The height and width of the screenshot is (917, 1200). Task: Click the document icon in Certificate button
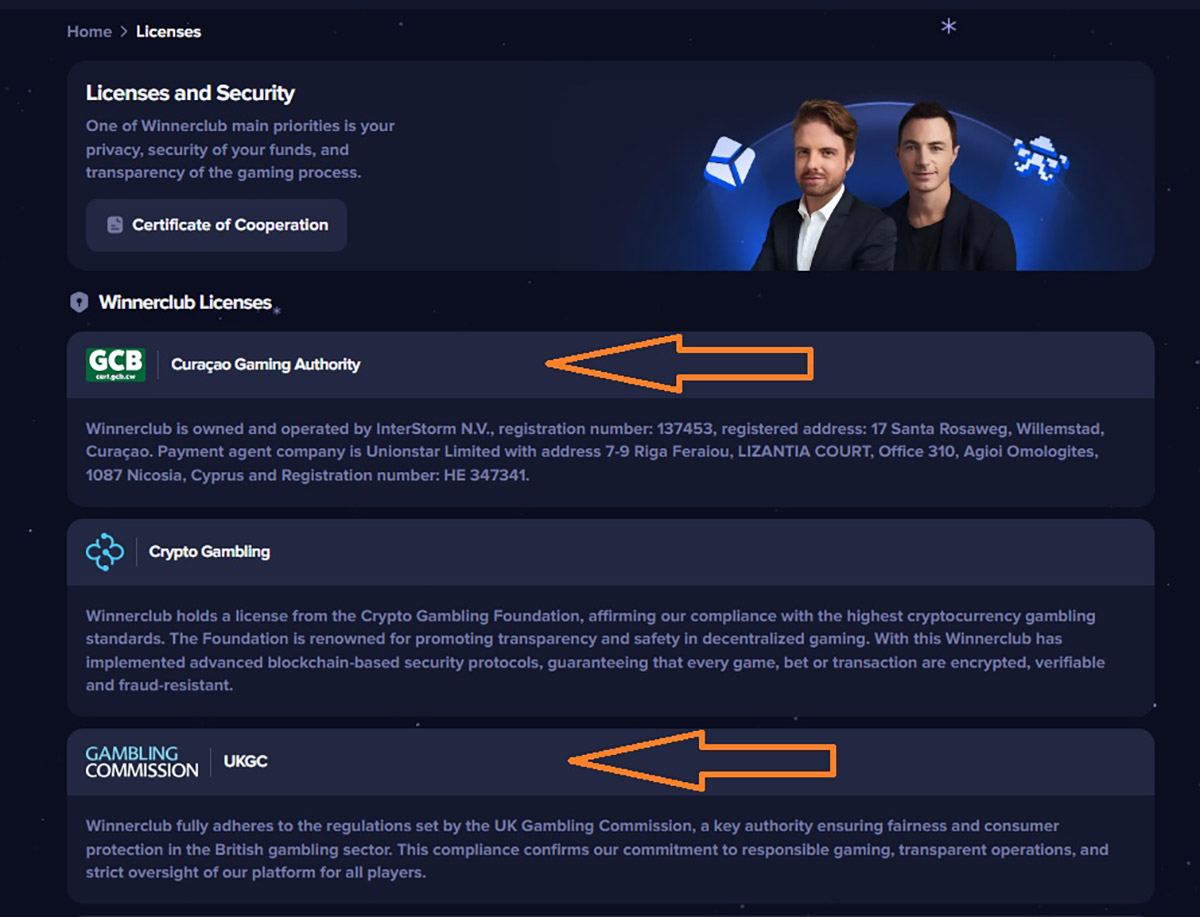tap(115, 225)
